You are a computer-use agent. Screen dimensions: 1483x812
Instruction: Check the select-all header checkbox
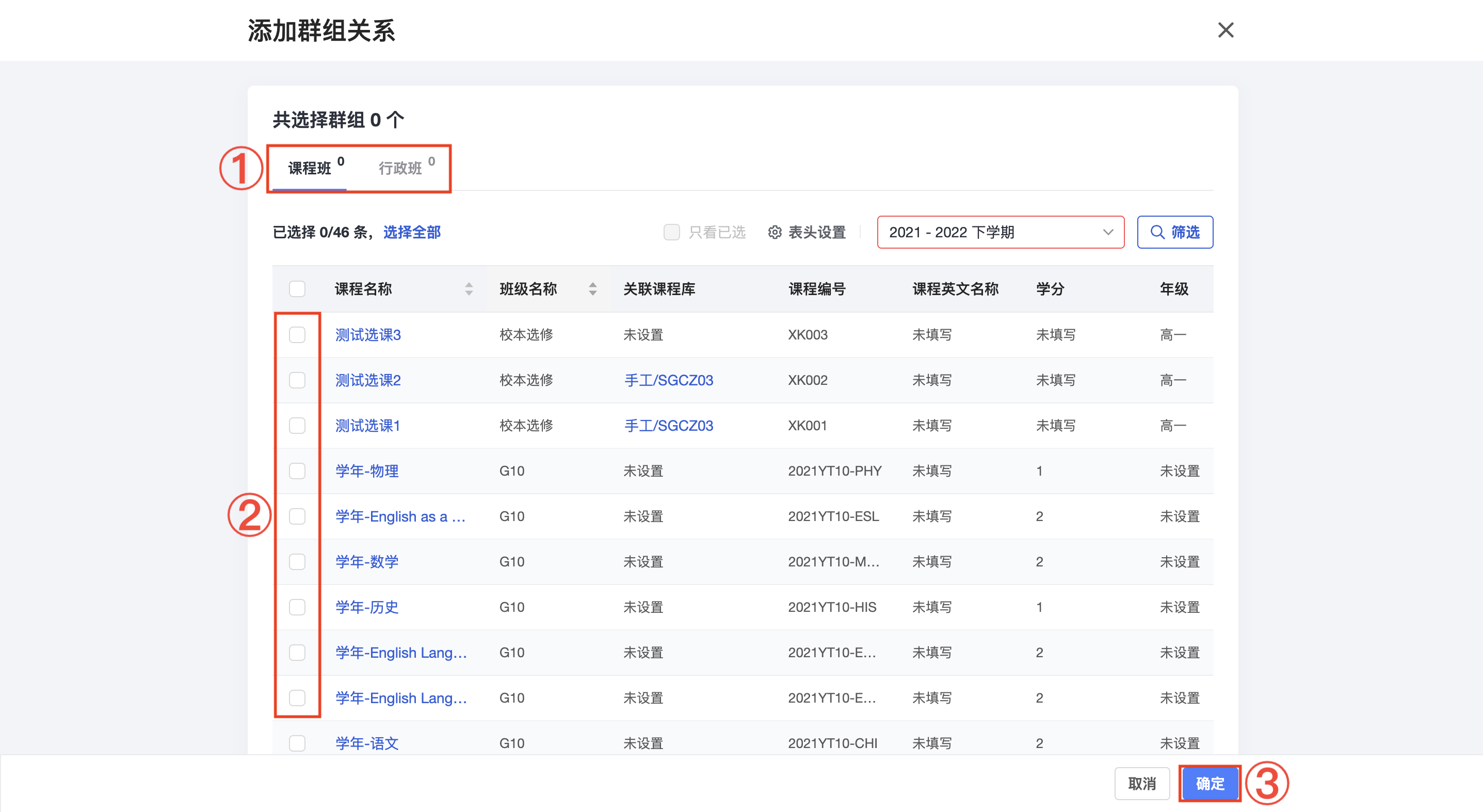(297, 289)
